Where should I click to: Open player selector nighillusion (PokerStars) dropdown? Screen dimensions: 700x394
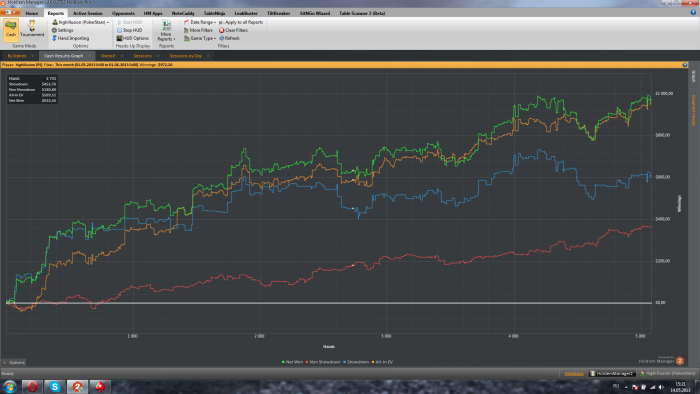pyautogui.click(x=80, y=22)
